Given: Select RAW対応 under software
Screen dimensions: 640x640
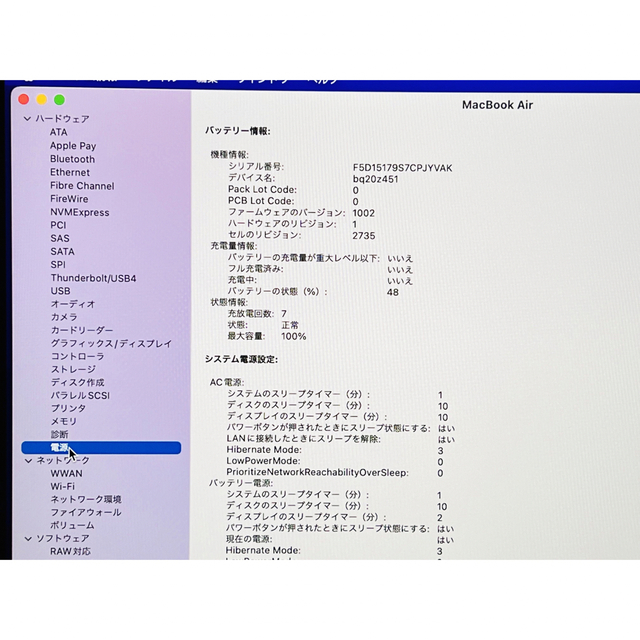Looking at the screenshot, I should tap(70, 551).
